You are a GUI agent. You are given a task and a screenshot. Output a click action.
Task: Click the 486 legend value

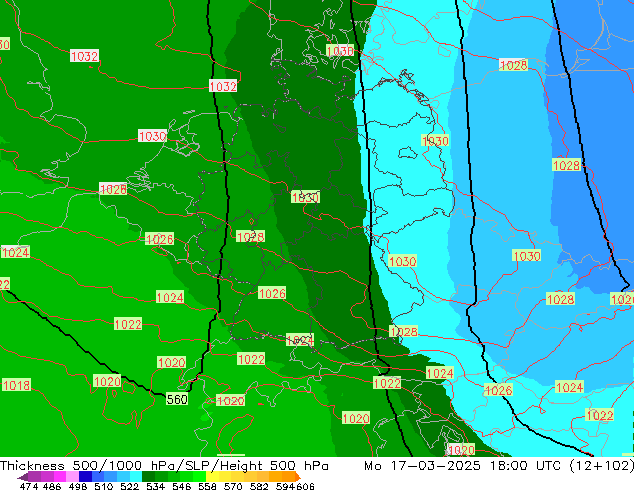point(52,486)
